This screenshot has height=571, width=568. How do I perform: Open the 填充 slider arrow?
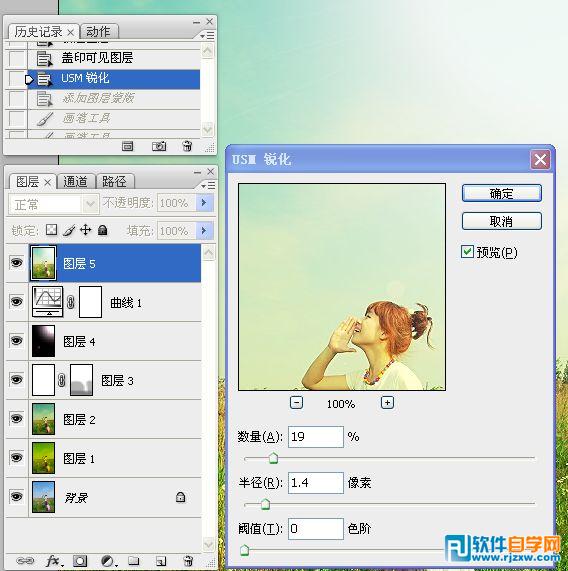tap(204, 231)
